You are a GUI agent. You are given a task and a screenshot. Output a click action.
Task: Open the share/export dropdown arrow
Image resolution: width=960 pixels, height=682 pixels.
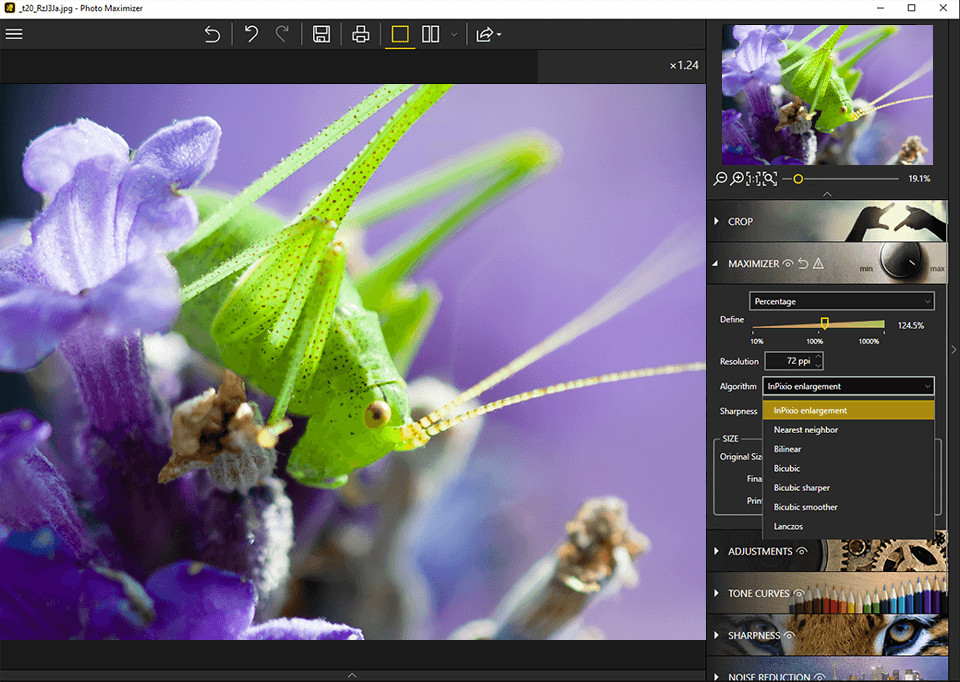point(498,35)
